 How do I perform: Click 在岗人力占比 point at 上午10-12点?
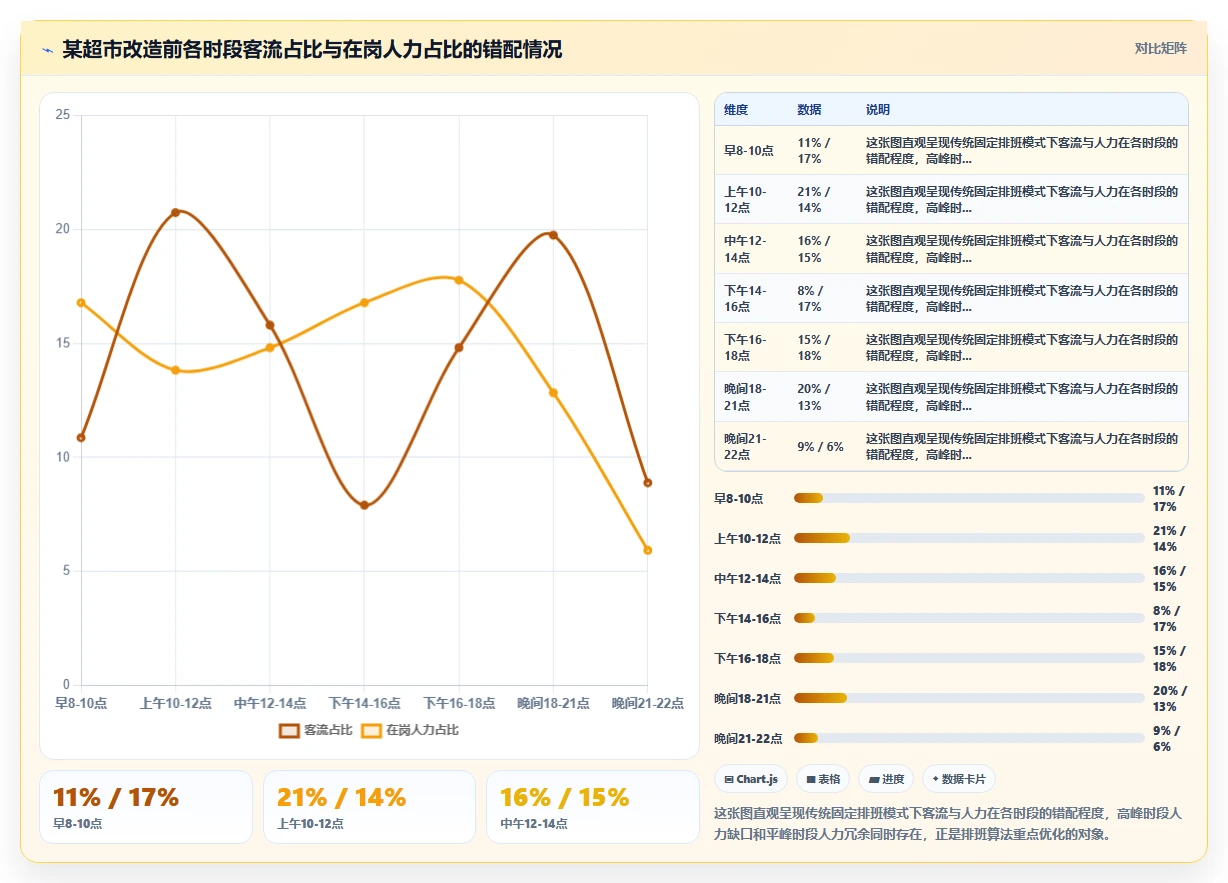click(175, 370)
